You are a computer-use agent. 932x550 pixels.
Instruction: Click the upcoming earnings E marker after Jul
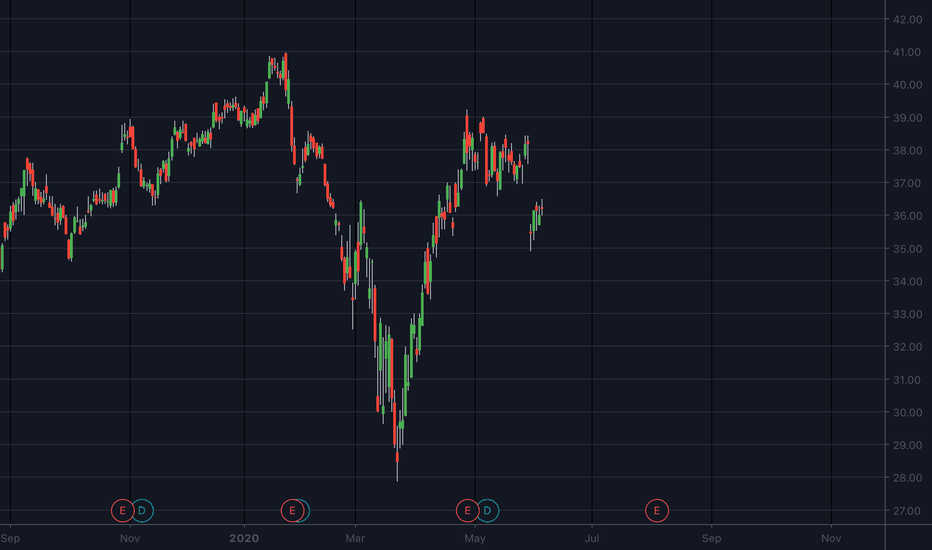(657, 510)
